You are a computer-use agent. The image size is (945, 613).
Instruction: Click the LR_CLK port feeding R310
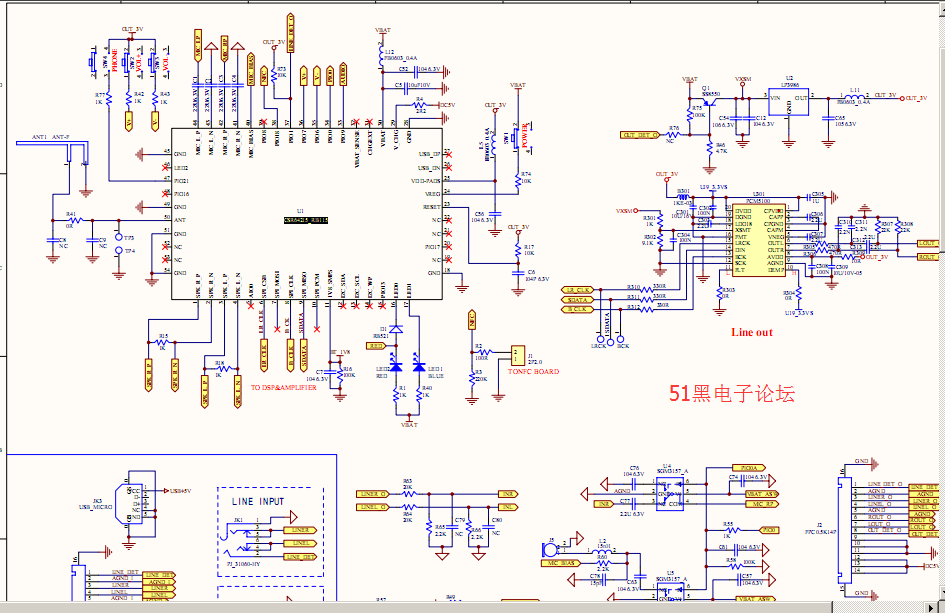coord(577,290)
